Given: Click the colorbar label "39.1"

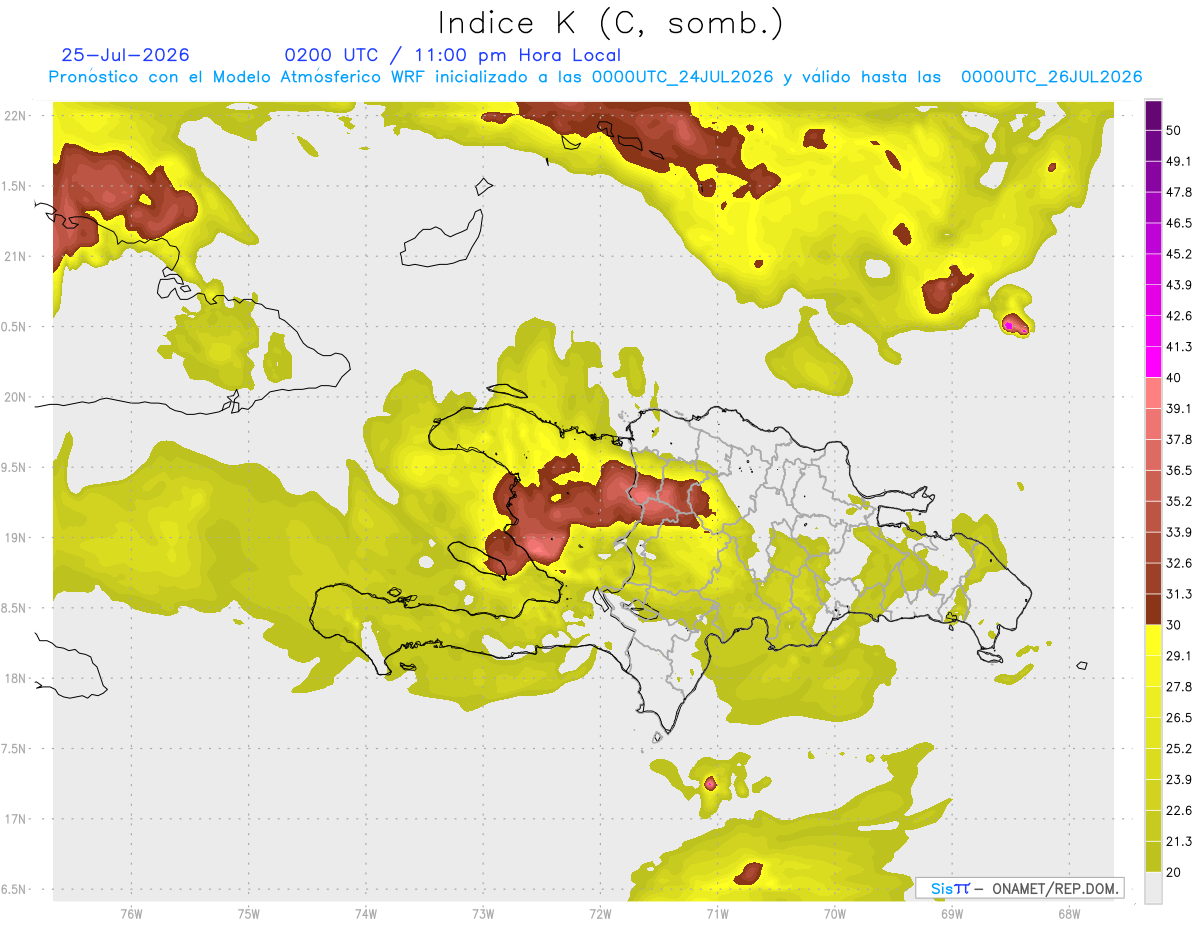Looking at the screenshot, I should click(x=1178, y=409).
